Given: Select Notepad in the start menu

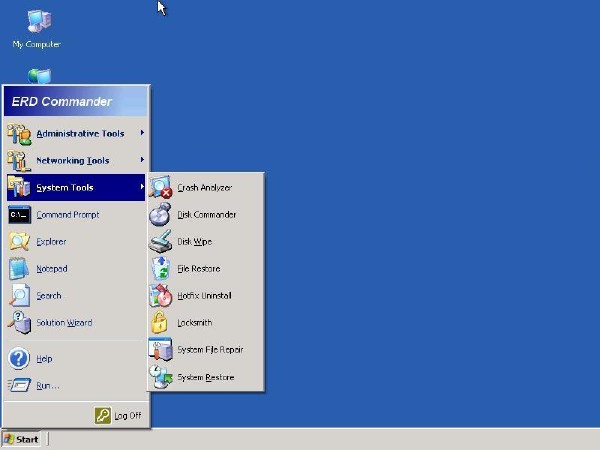Looking at the screenshot, I should point(54,269).
